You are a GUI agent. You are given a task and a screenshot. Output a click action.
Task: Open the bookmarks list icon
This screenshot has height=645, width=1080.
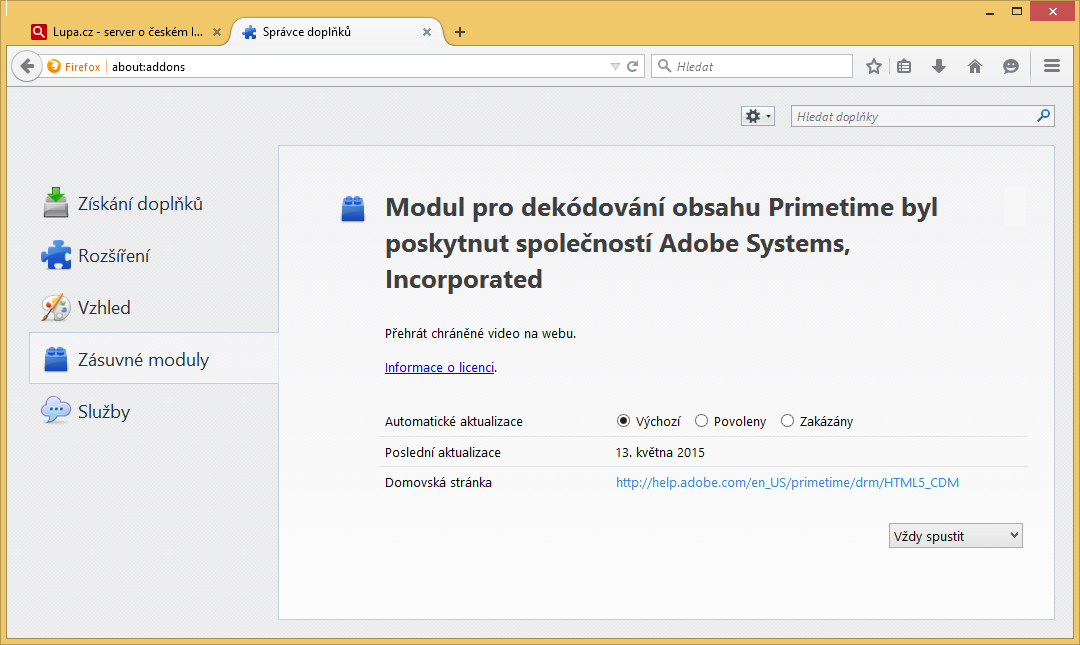(x=904, y=67)
